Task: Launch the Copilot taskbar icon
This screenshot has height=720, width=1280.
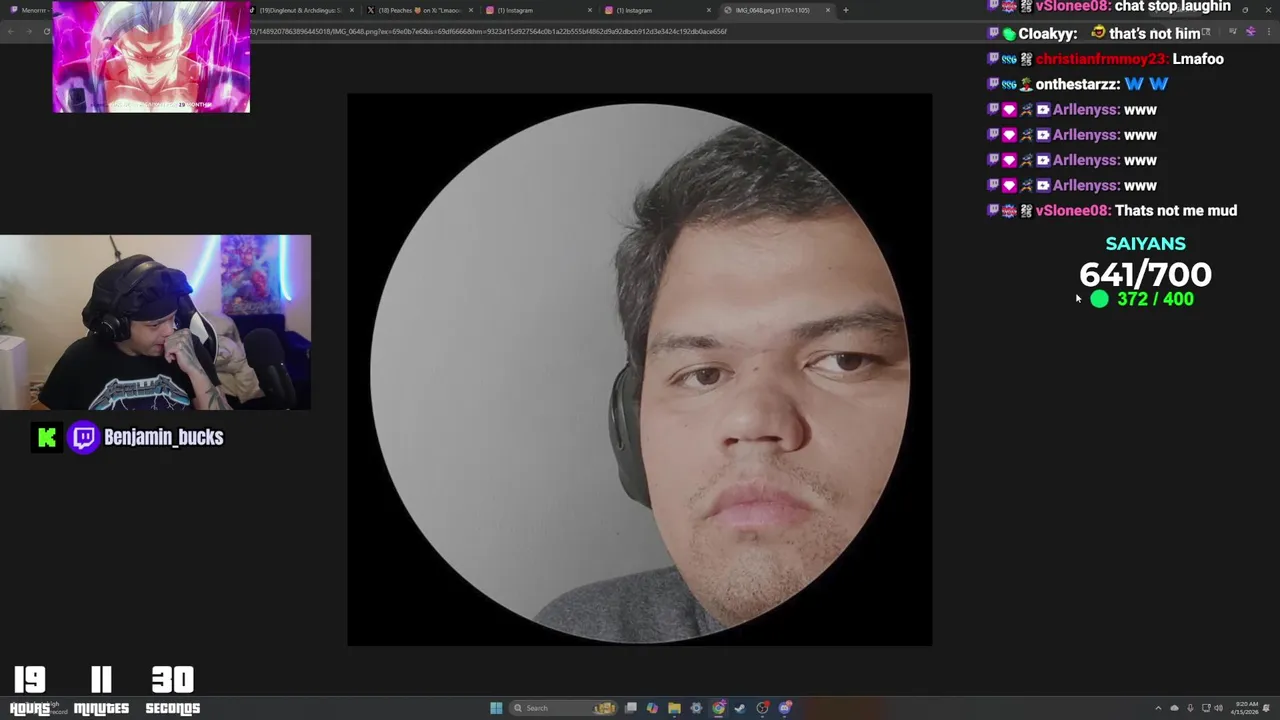Action: pyautogui.click(x=652, y=708)
